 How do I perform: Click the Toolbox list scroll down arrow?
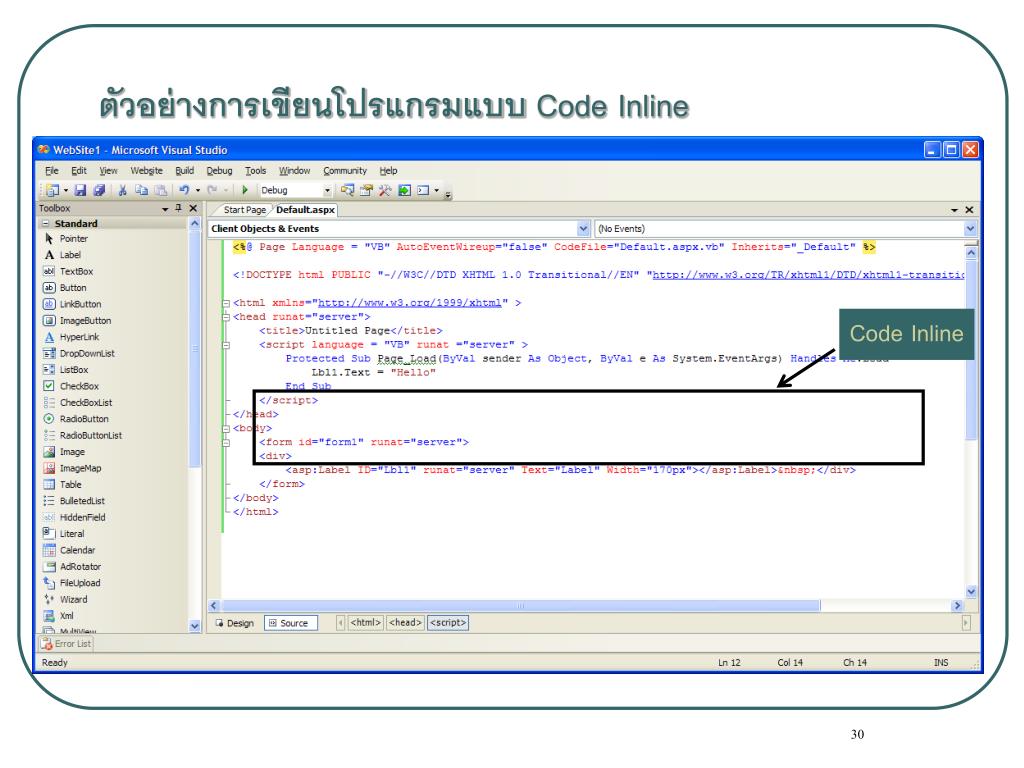[x=194, y=626]
